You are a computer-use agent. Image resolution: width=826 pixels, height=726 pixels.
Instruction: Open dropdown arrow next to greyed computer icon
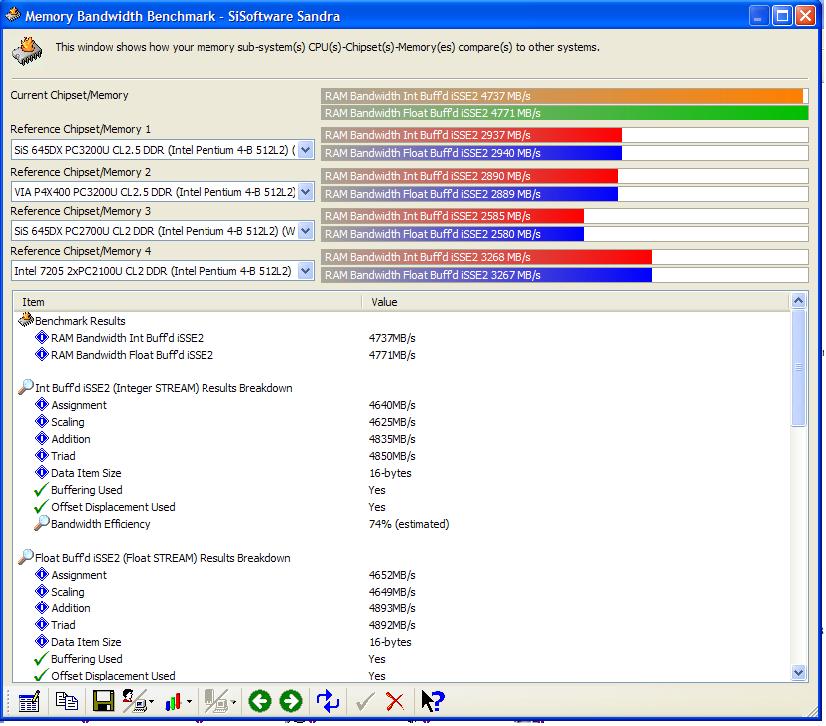click(x=233, y=702)
